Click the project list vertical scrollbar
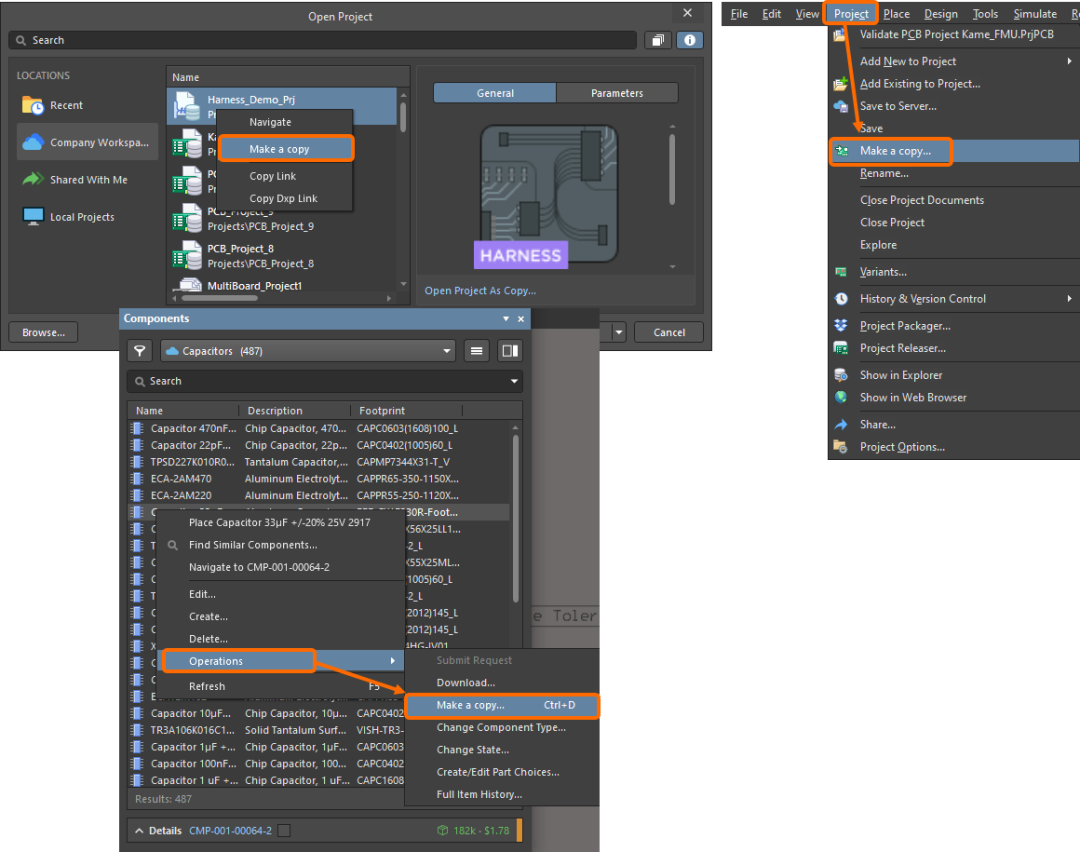This screenshot has width=1080, height=852. point(403,118)
